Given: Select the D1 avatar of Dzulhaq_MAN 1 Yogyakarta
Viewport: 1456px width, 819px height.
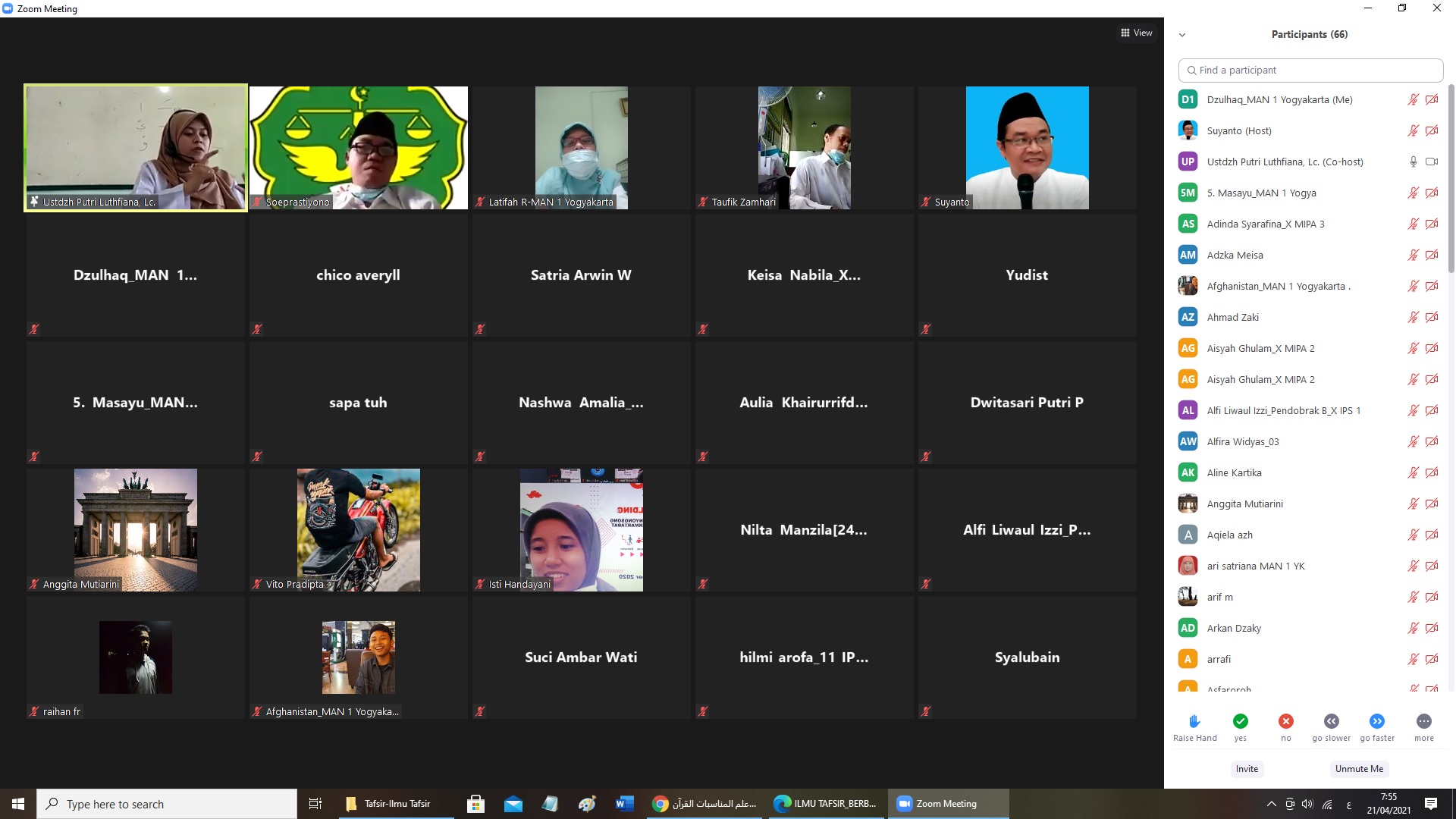Looking at the screenshot, I should [1188, 99].
